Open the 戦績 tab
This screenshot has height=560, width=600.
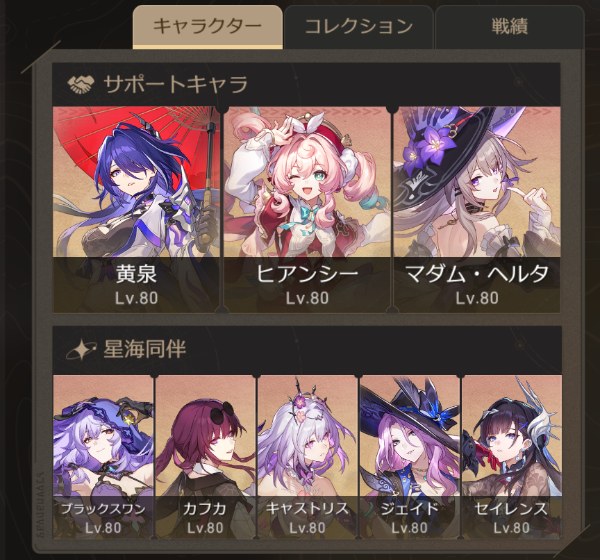[x=510, y=27]
